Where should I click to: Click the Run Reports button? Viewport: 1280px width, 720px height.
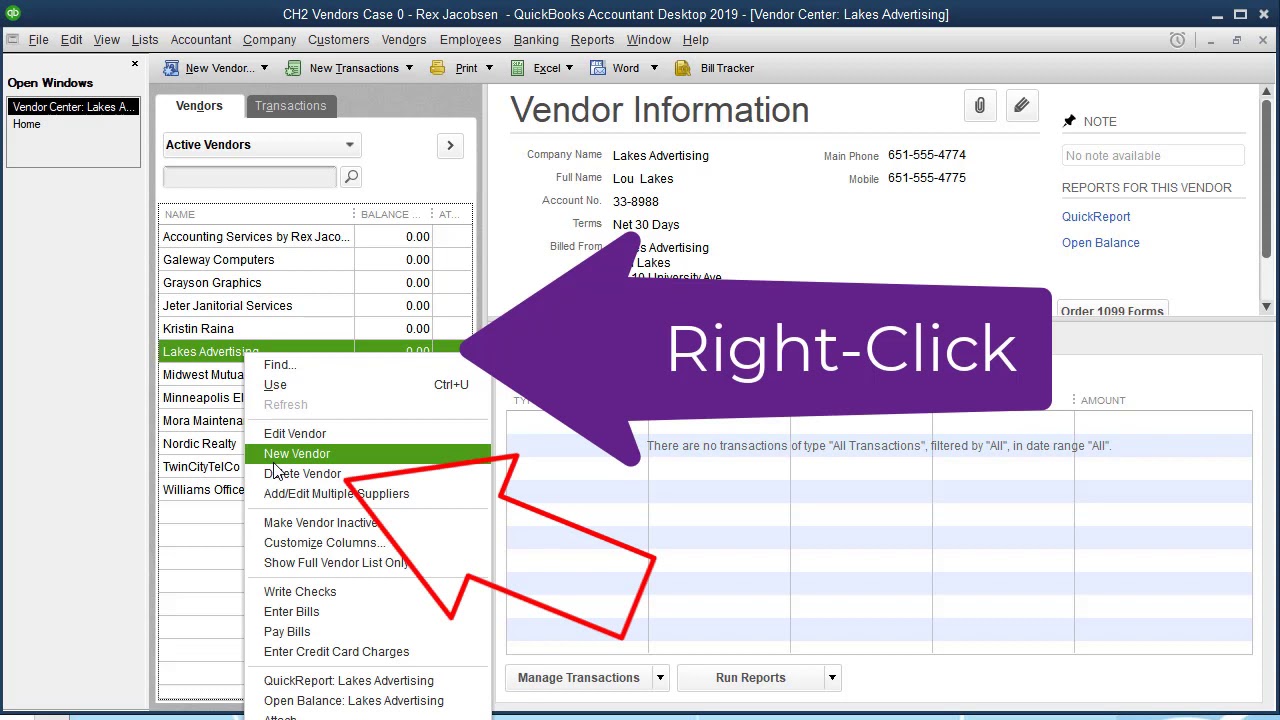[750, 678]
